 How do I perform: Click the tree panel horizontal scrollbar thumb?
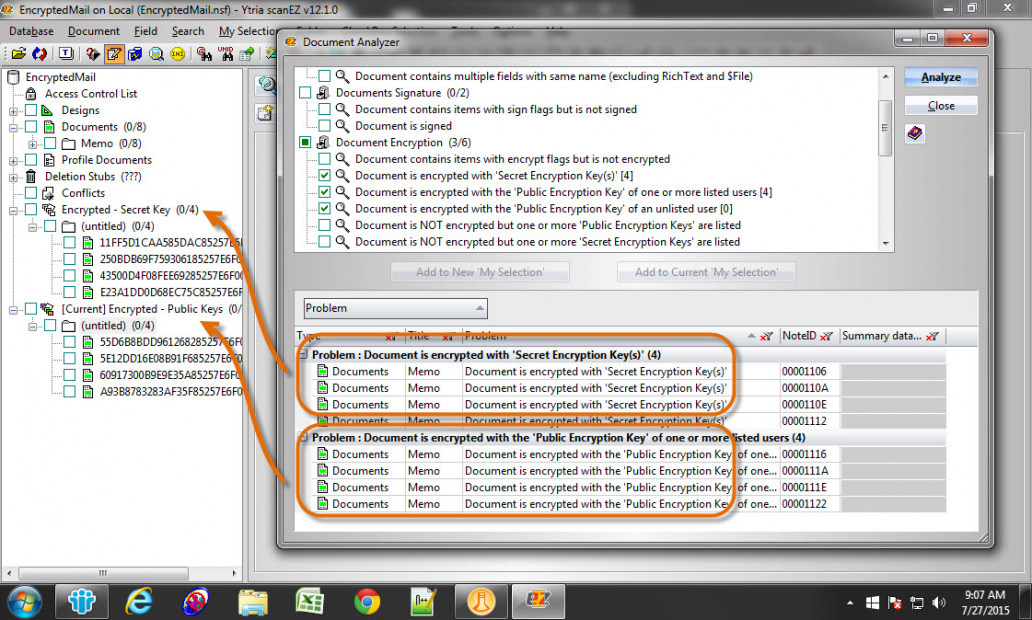(103, 573)
